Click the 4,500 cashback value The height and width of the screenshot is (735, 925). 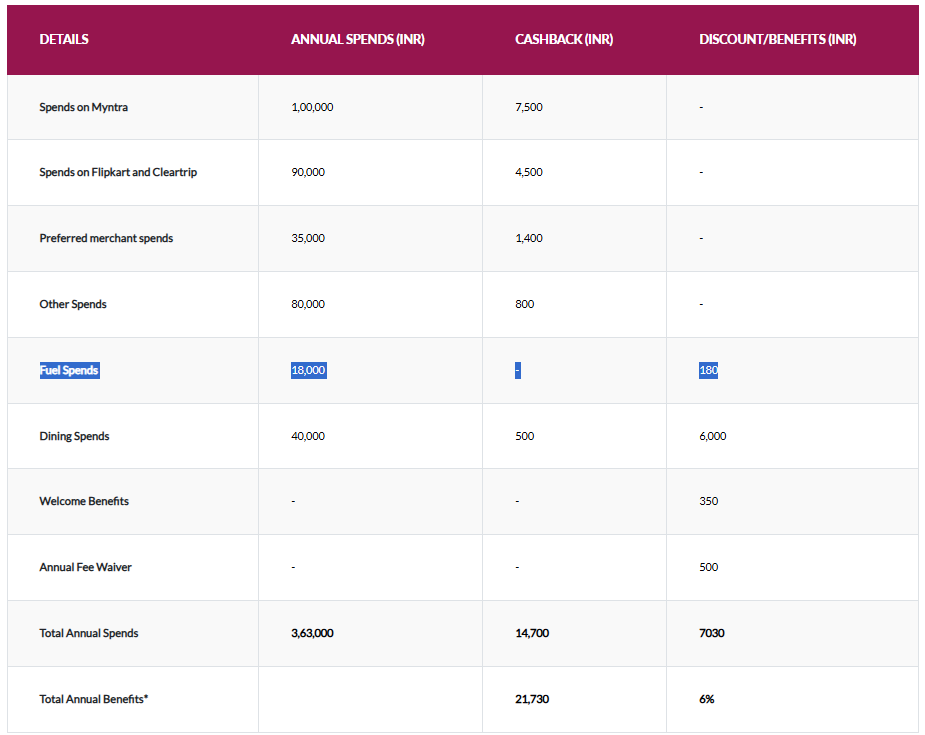coord(529,172)
